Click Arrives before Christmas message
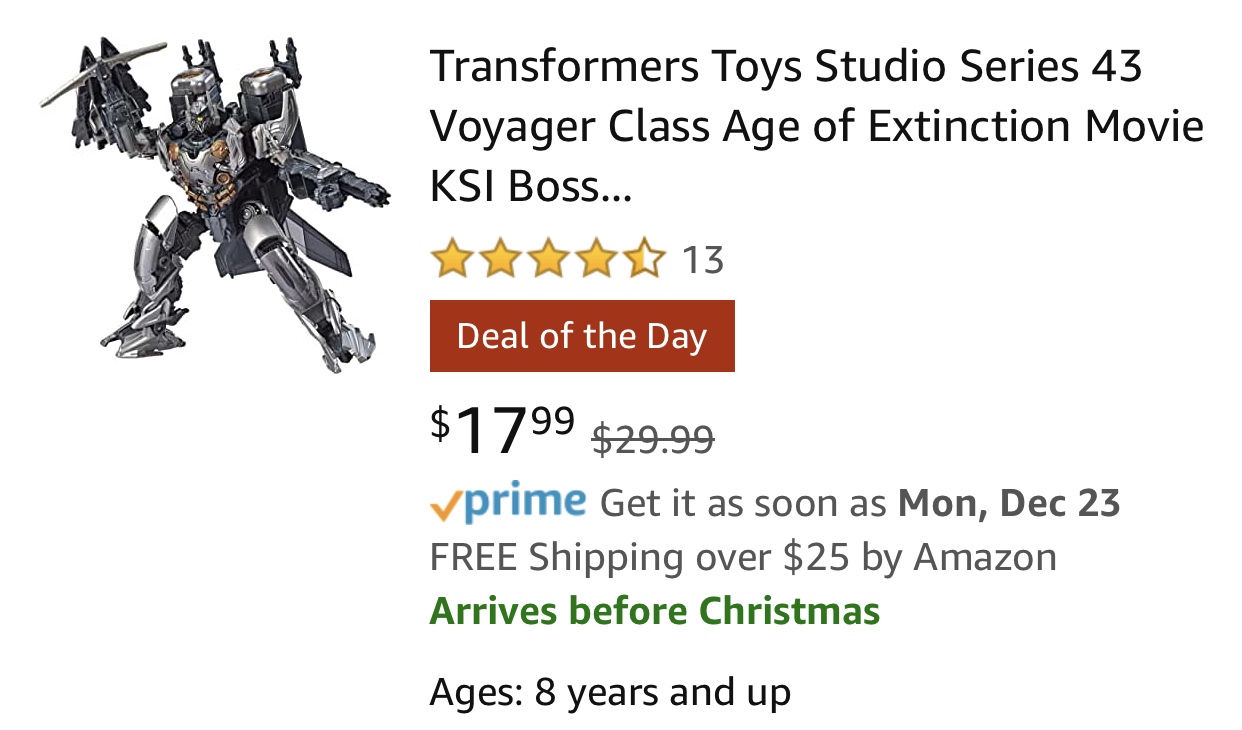Viewport: 1242px width, 730px height. 655,610
